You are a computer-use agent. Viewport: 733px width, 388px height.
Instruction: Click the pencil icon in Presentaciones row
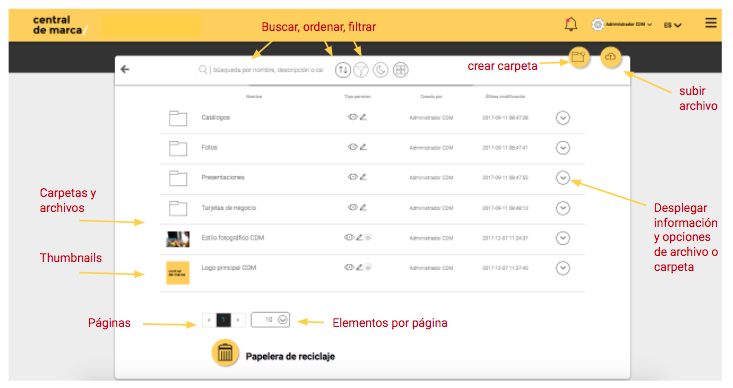(x=363, y=177)
